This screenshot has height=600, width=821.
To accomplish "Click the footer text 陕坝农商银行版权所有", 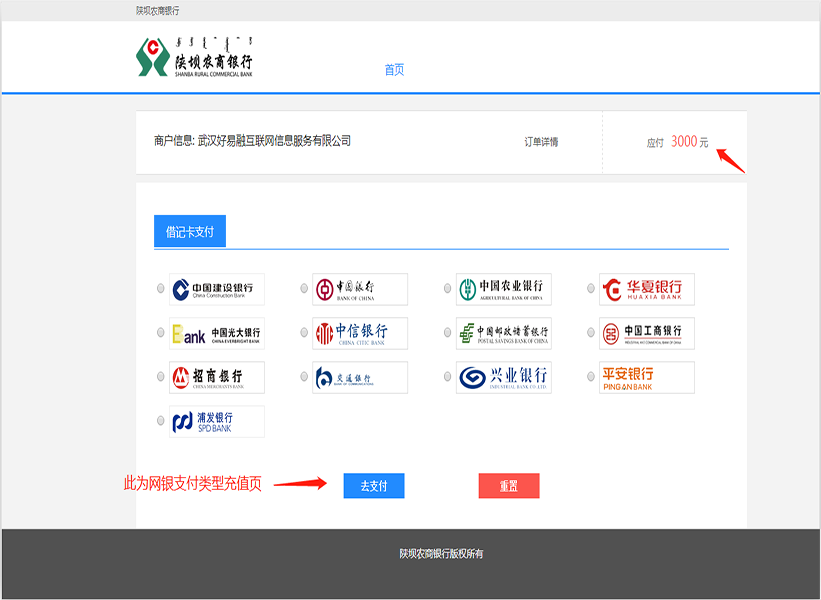I will point(441,553).
